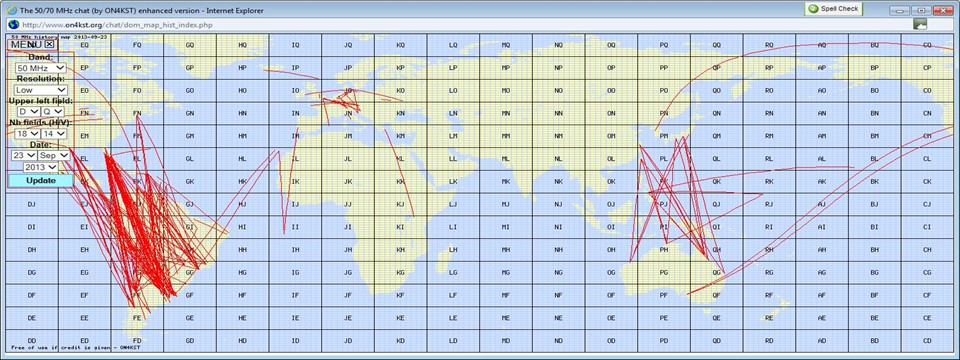Minimize the Internet Explorer window
The height and width of the screenshot is (360, 960).
(x=899, y=10)
